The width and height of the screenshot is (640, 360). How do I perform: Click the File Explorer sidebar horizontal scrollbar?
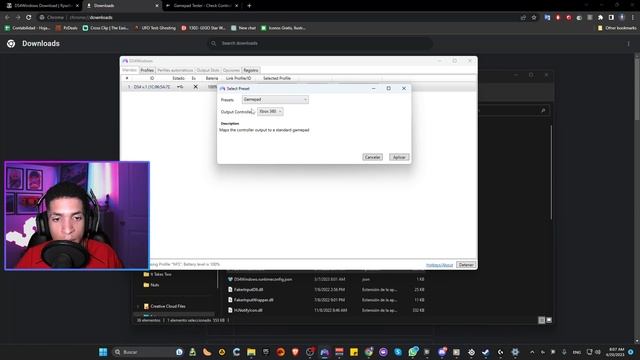pos(173,314)
